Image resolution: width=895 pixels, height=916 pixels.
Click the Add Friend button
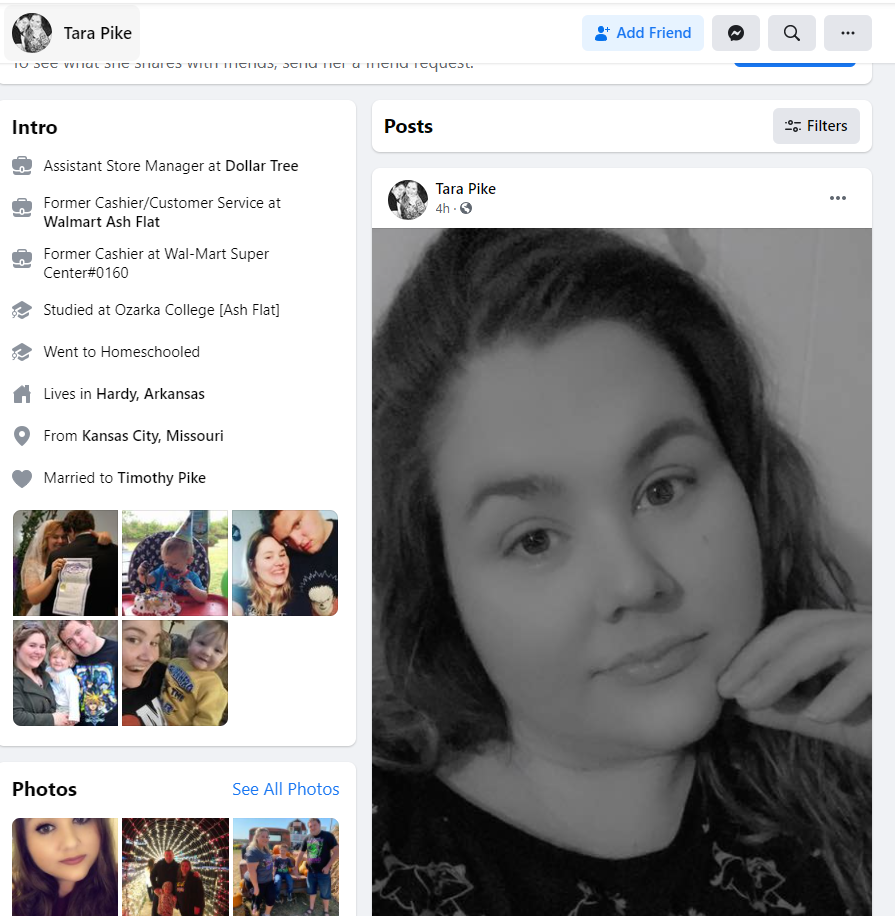(x=643, y=33)
